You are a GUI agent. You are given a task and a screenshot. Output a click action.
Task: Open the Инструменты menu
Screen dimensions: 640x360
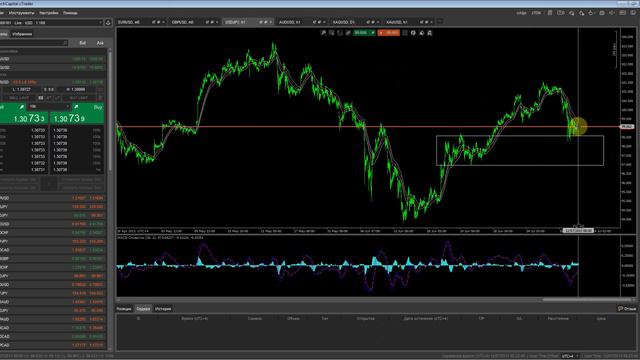(x=21, y=13)
